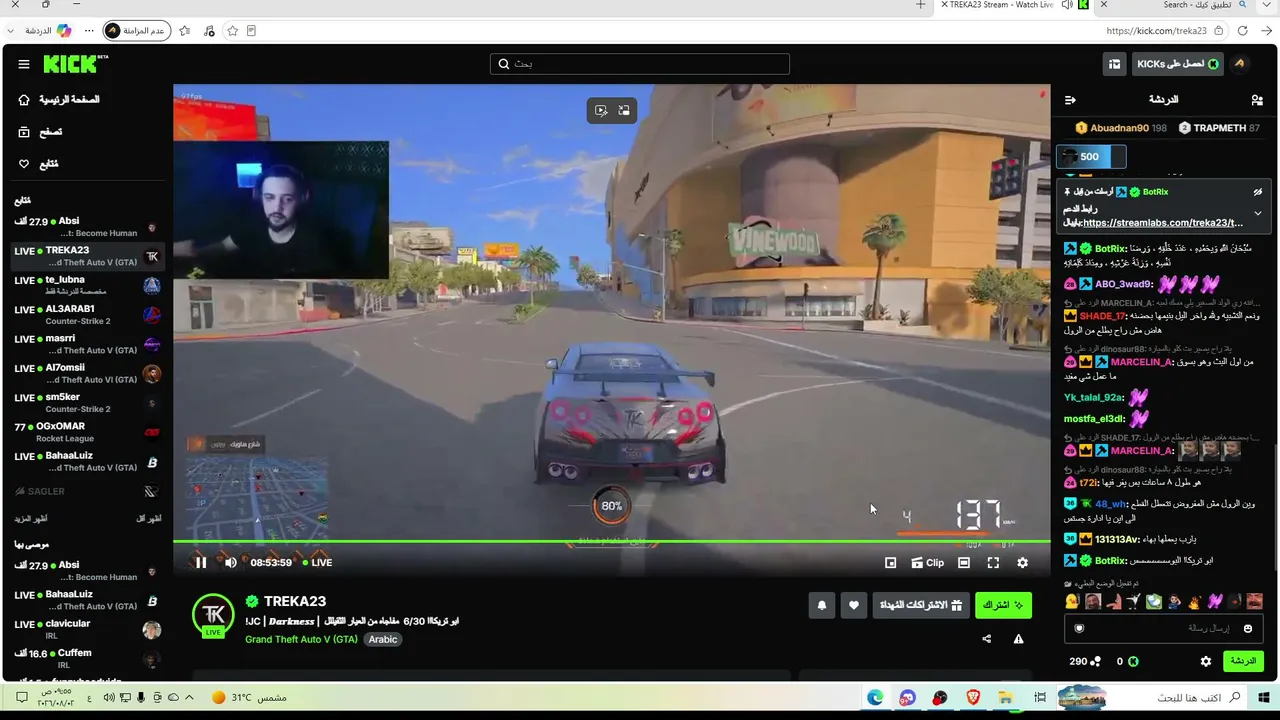Open the Kick hamburger menu

(24, 64)
